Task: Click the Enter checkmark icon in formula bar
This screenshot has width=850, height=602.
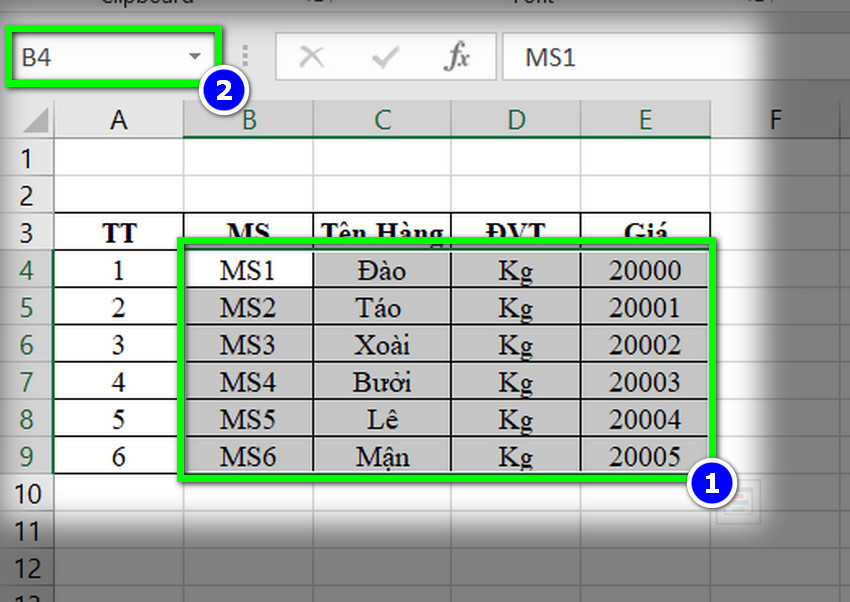Action: pyautogui.click(x=385, y=57)
